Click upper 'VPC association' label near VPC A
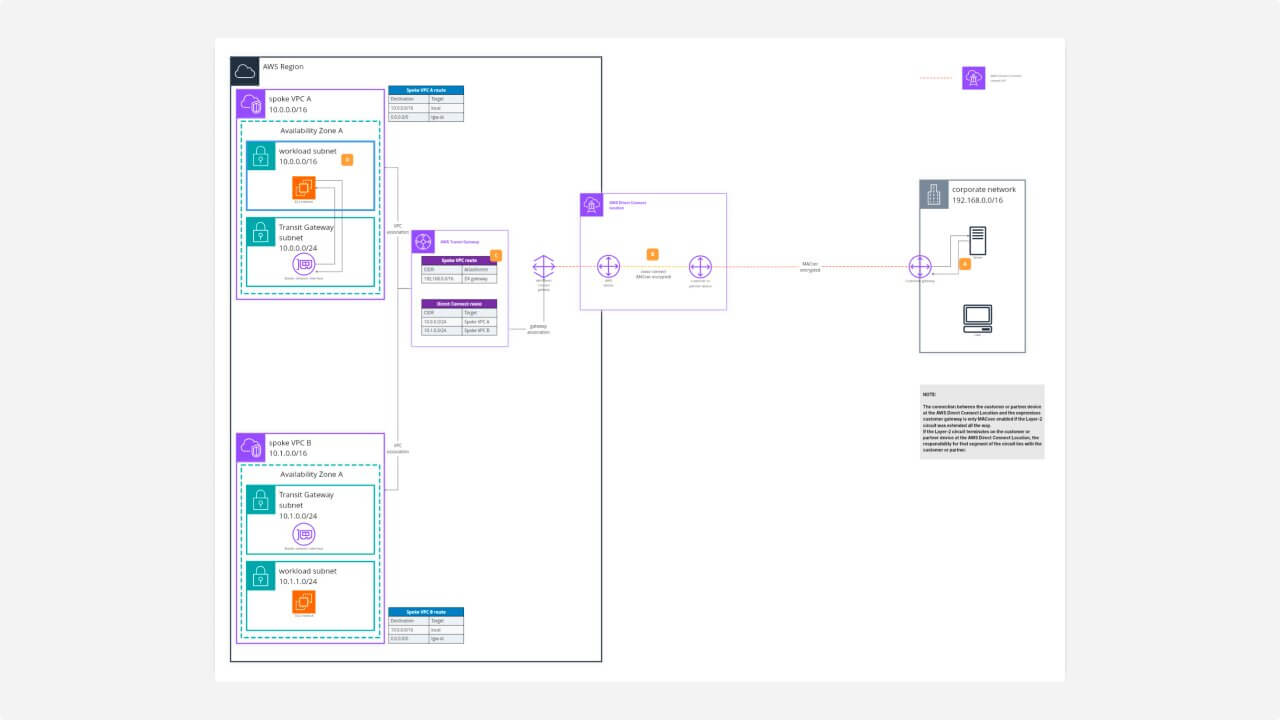 click(x=398, y=229)
